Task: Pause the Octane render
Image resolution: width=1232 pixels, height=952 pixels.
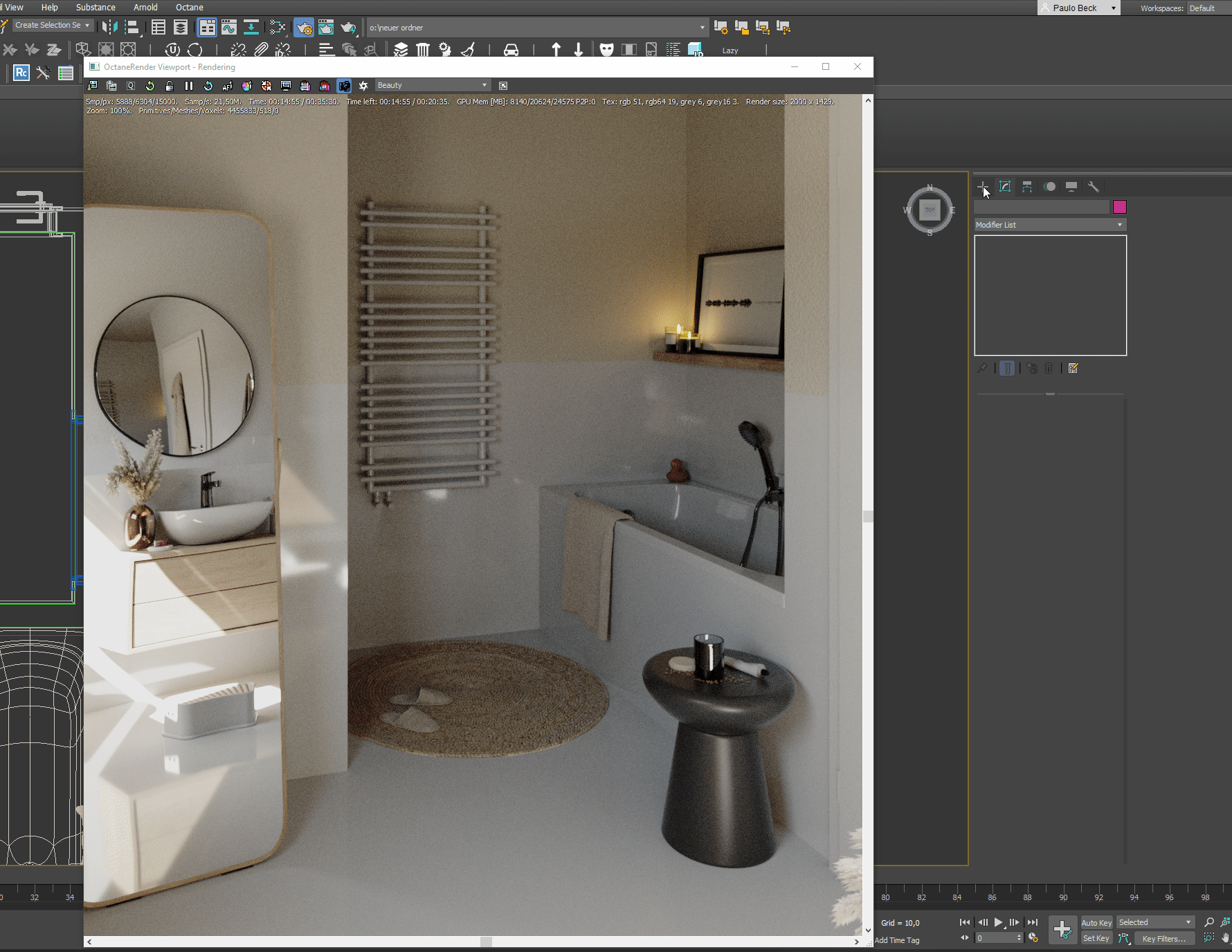Action: pos(189,86)
